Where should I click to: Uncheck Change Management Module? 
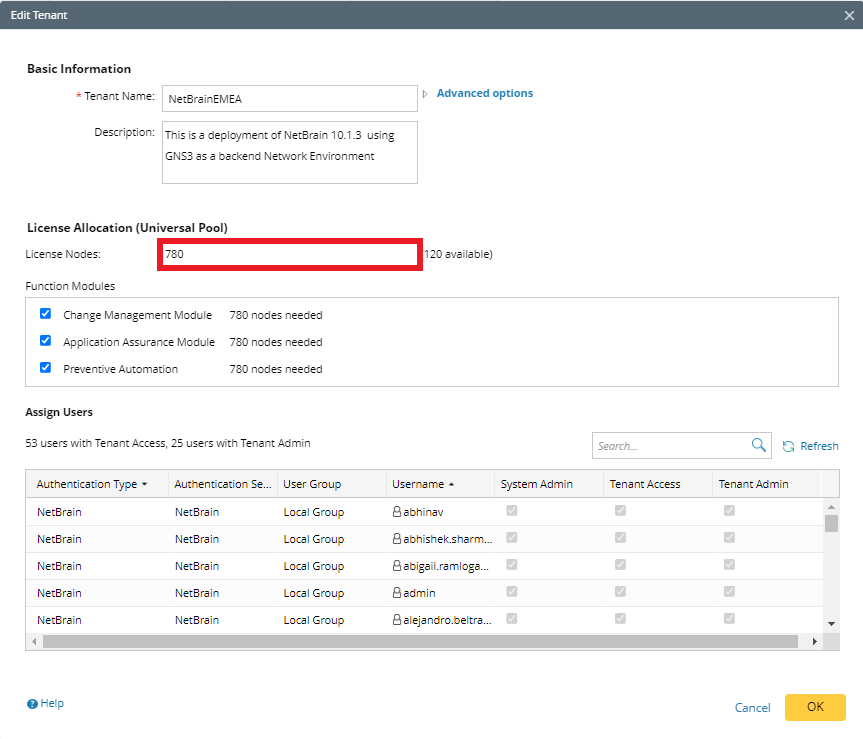click(x=46, y=314)
